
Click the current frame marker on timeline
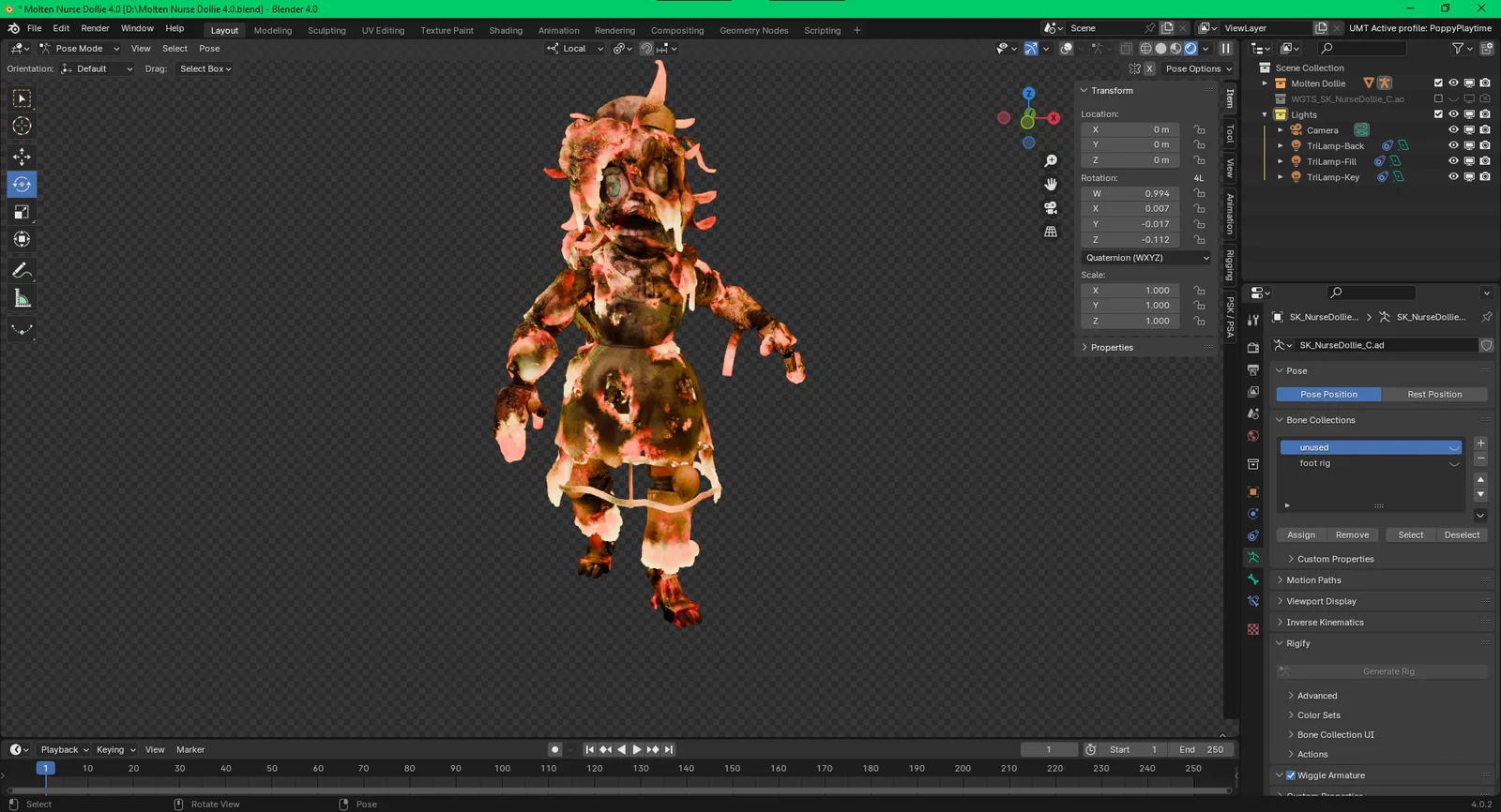pyautogui.click(x=45, y=768)
